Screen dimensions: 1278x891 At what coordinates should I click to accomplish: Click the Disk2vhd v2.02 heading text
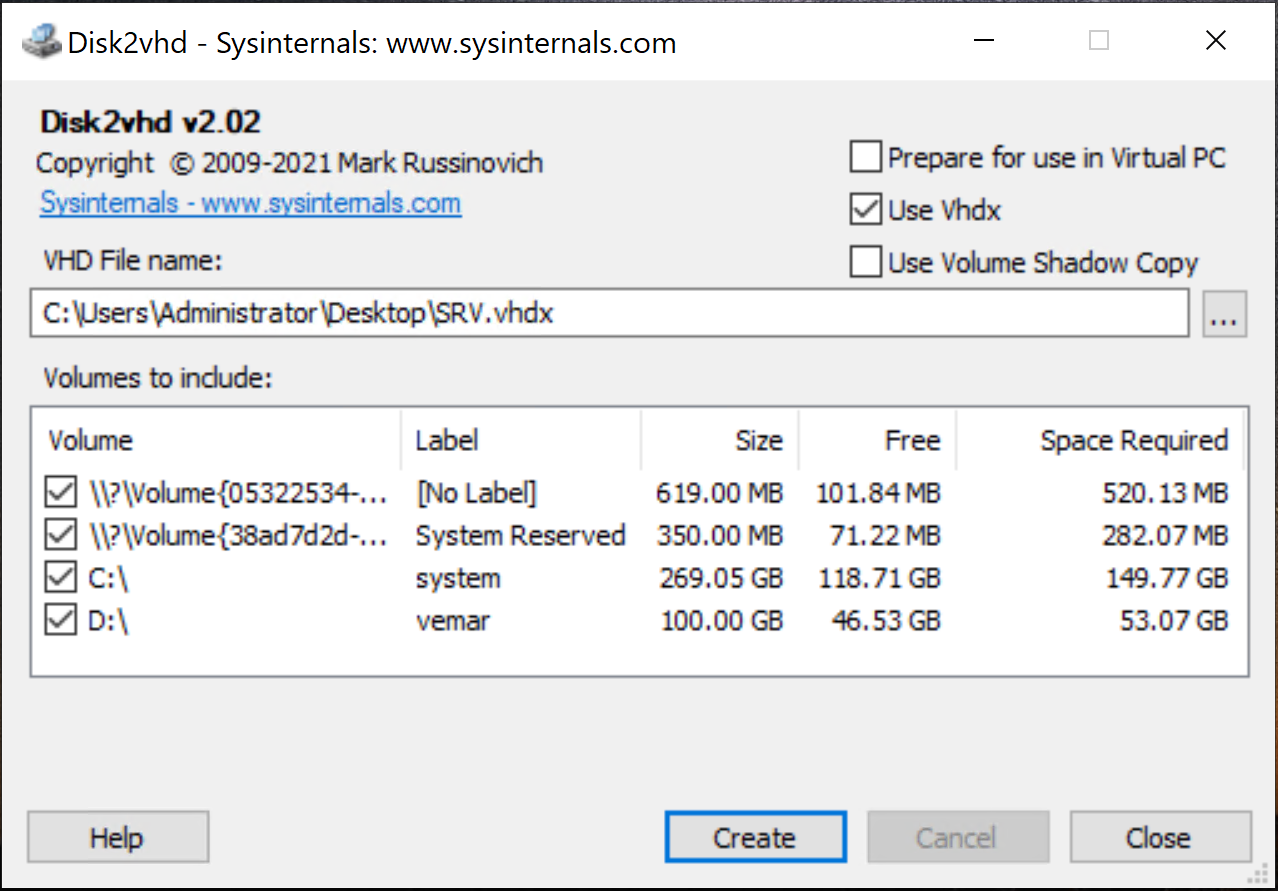coord(150,123)
